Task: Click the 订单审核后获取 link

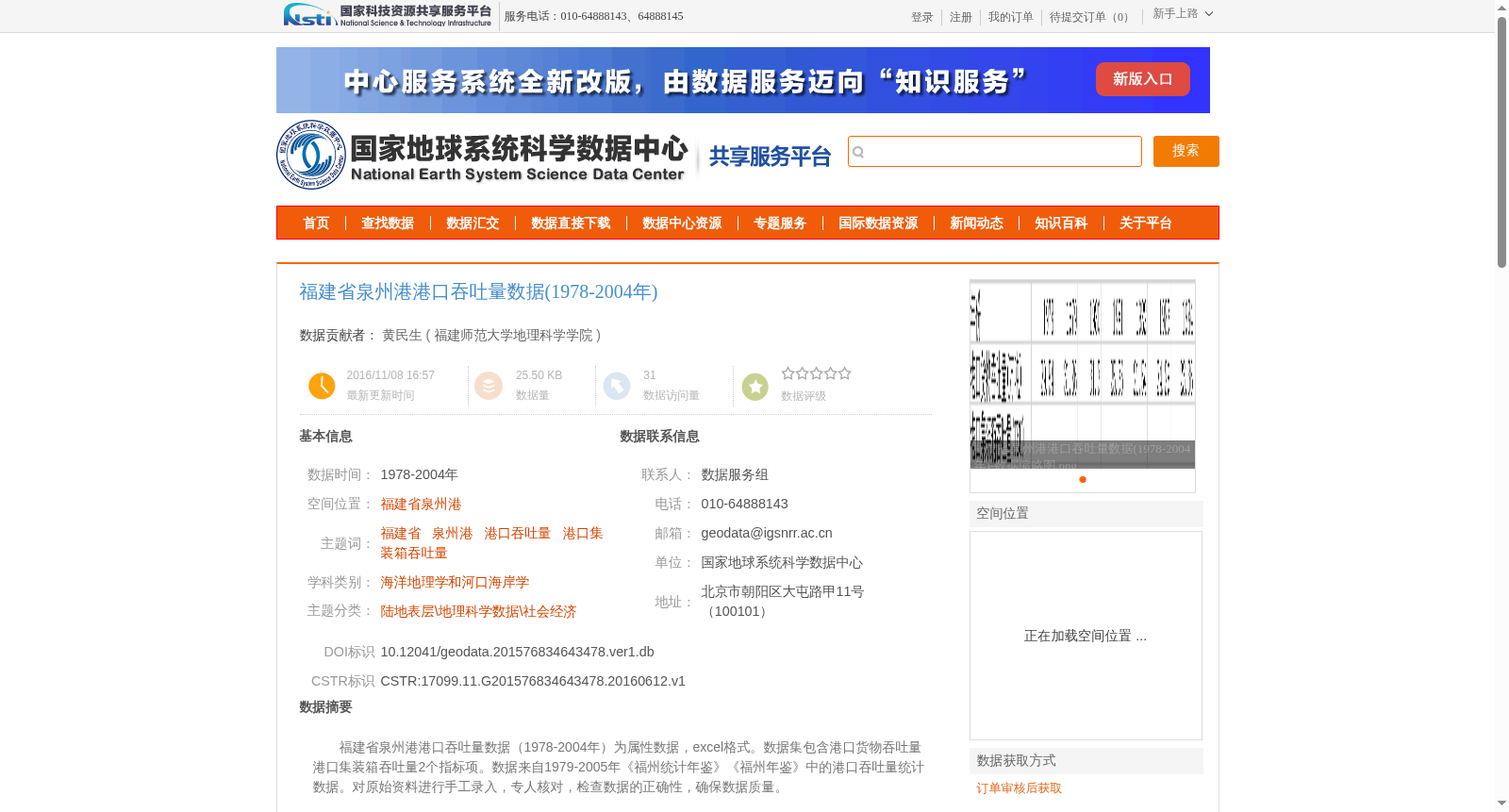Action: coord(1019,788)
